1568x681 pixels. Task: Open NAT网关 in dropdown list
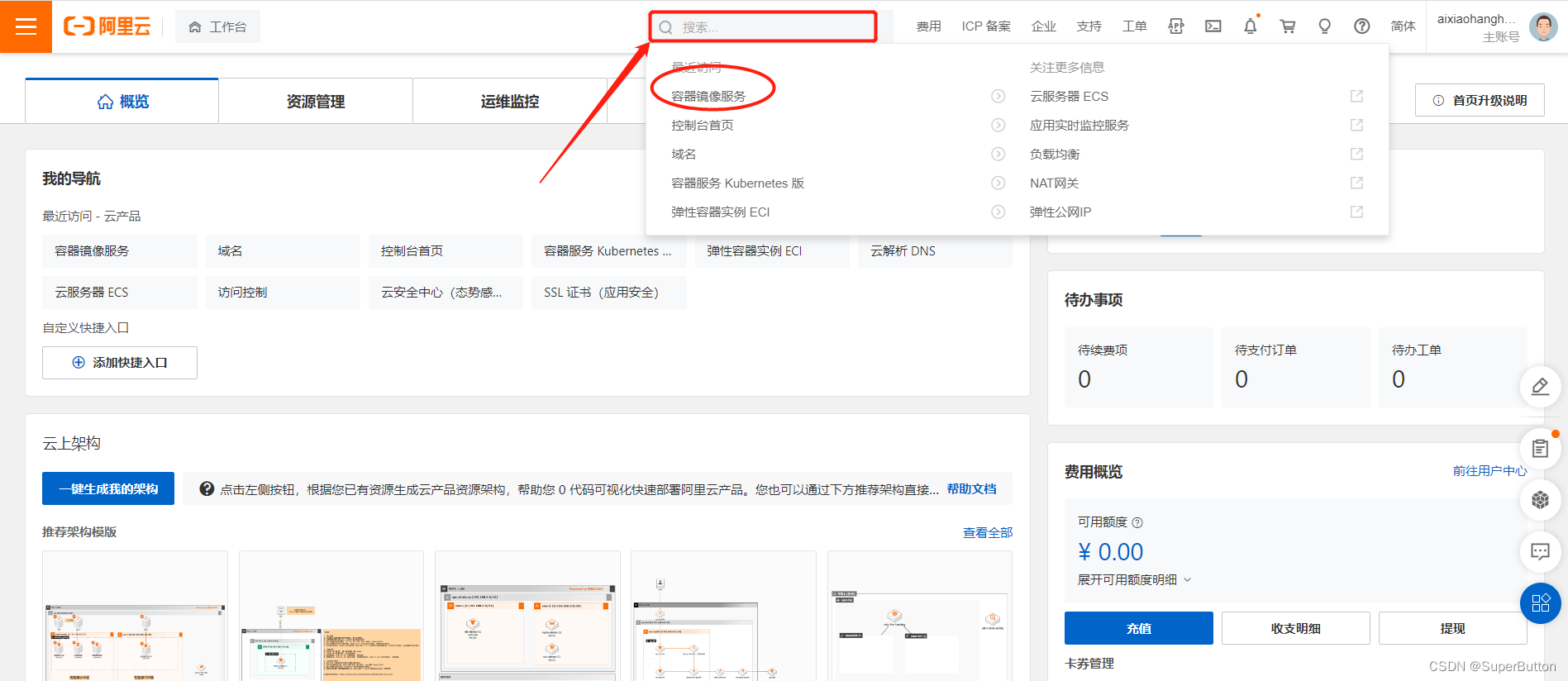tap(1055, 183)
